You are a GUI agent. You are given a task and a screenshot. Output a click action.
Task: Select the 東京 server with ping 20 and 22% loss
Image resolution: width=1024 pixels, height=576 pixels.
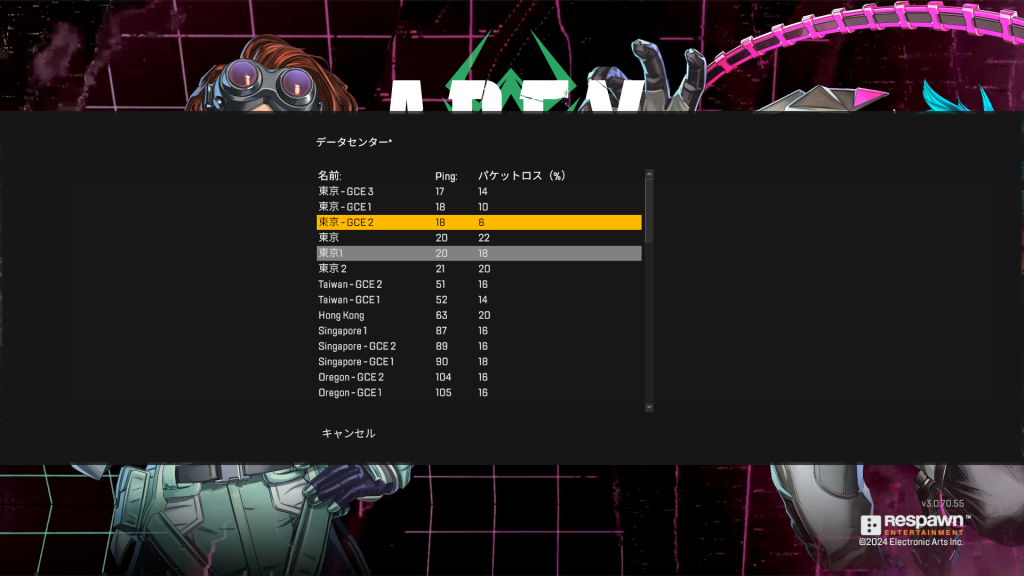click(x=329, y=238)
